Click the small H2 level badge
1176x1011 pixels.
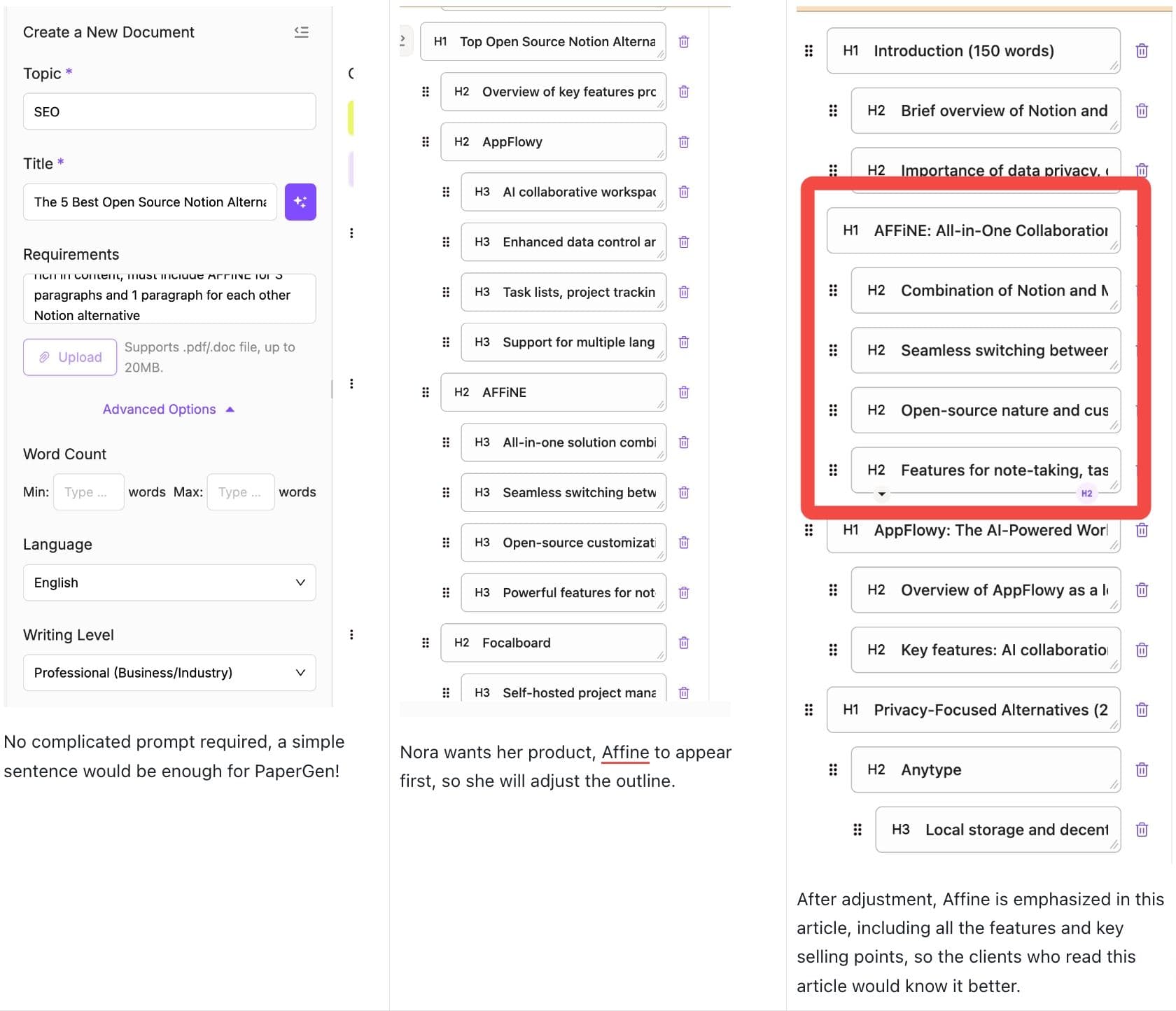[1086, 494]
